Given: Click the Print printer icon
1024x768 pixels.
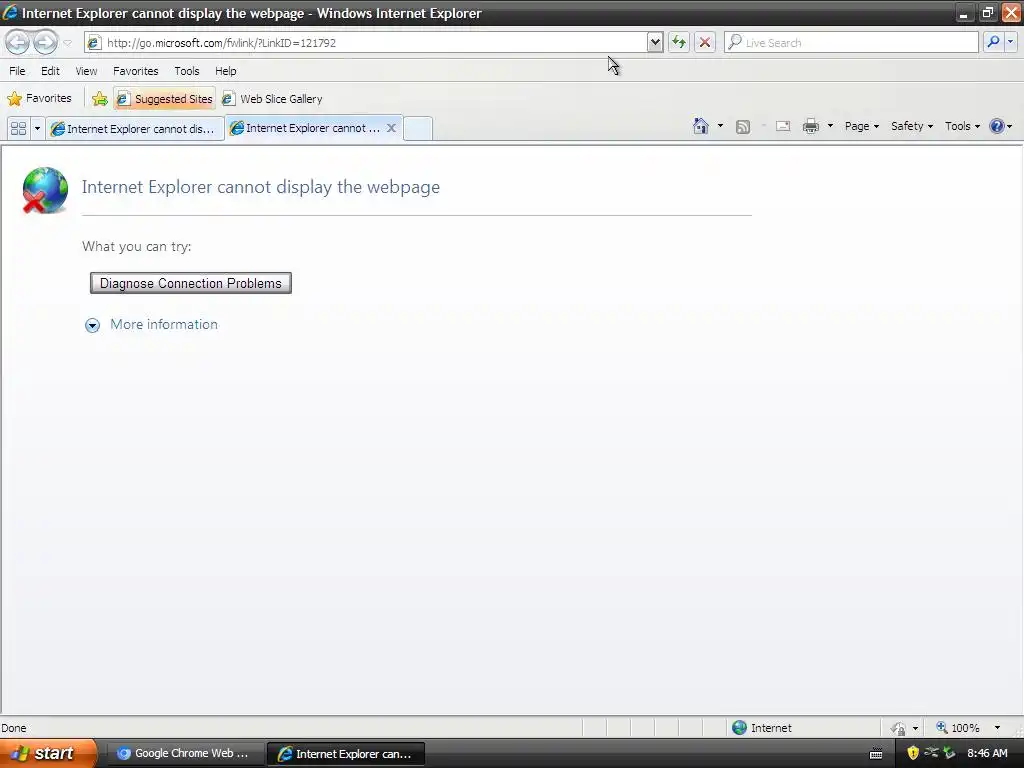Looking at the screenshot, I should tap(810, 126).
